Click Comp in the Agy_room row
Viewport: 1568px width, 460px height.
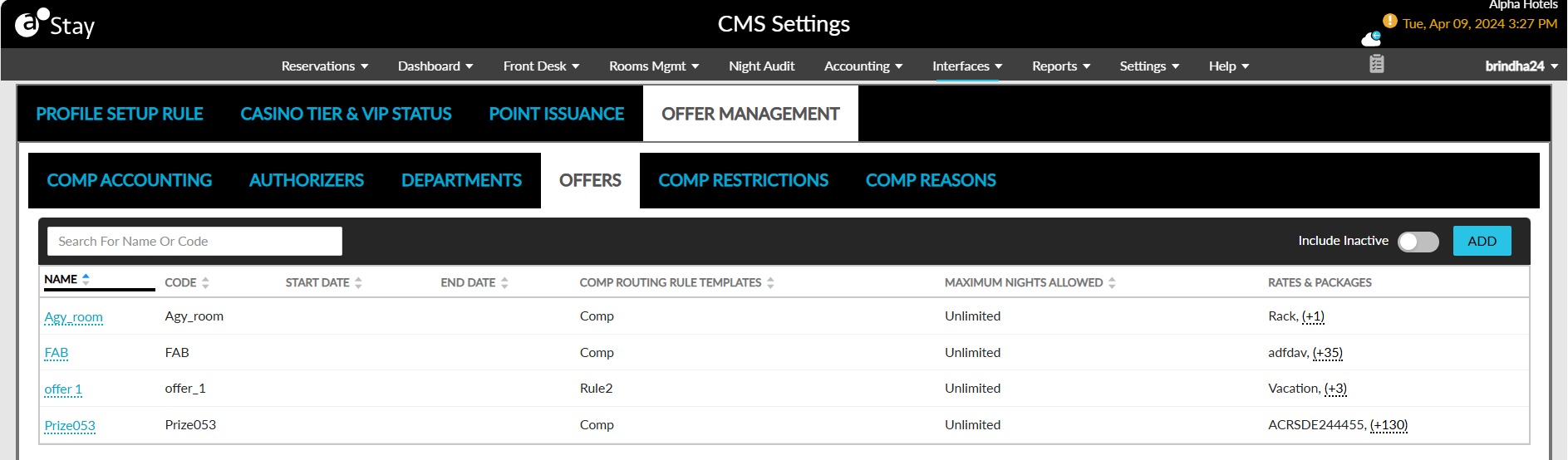coord(597,316)
